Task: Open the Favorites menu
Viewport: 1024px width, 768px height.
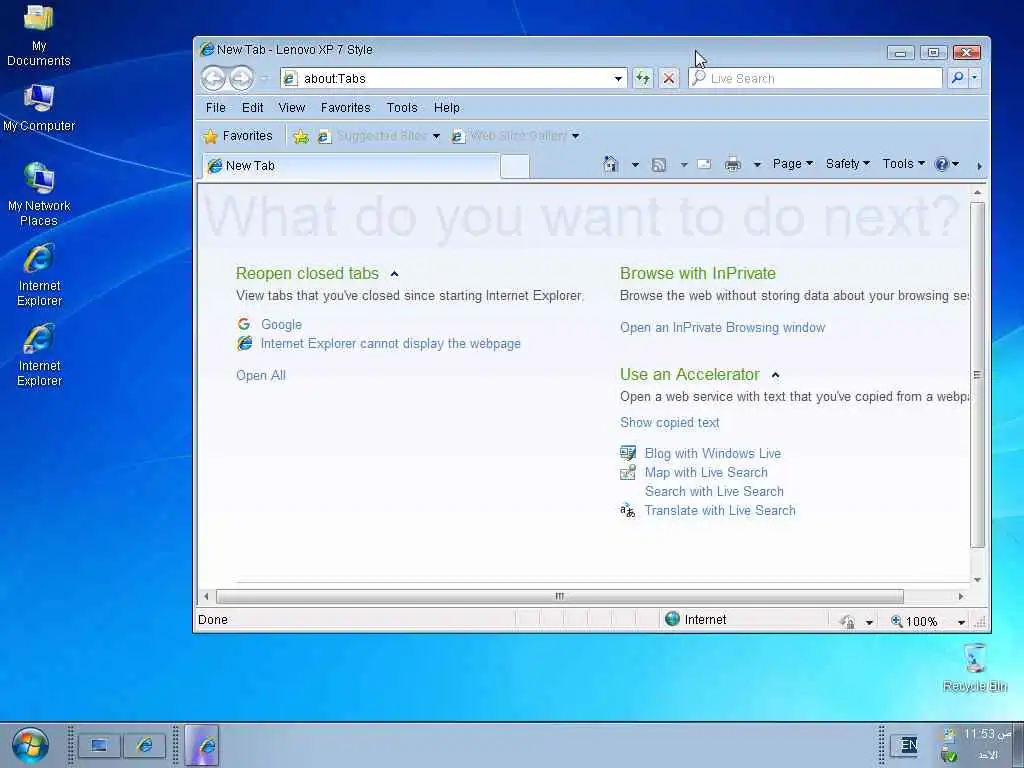Action: 345,107
